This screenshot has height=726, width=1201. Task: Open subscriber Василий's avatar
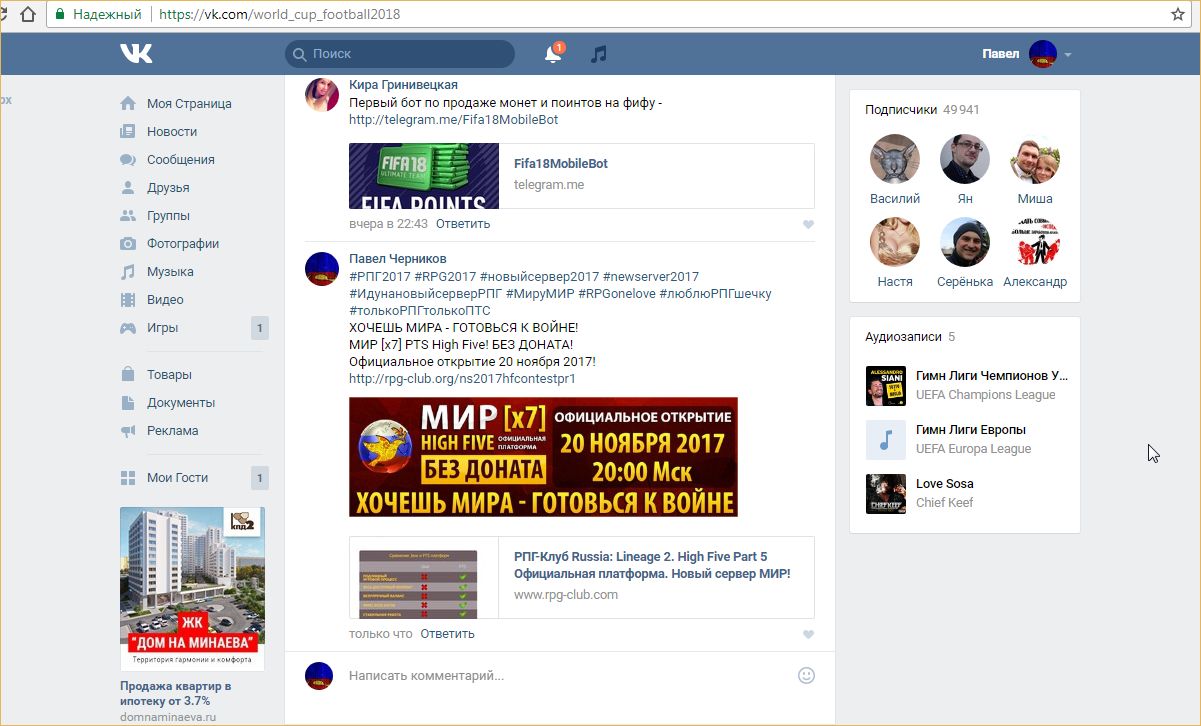[895, 159]
